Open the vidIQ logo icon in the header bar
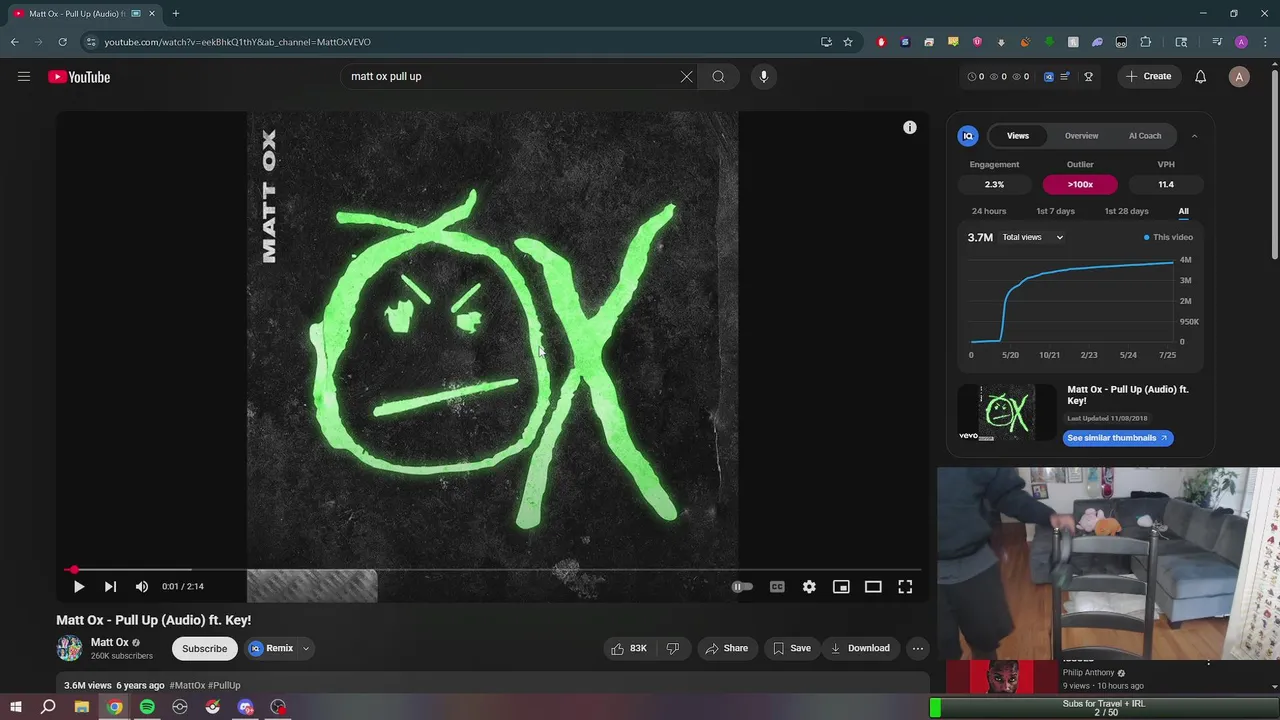This screenshot has width=1280, height=720. point(1049,77)
